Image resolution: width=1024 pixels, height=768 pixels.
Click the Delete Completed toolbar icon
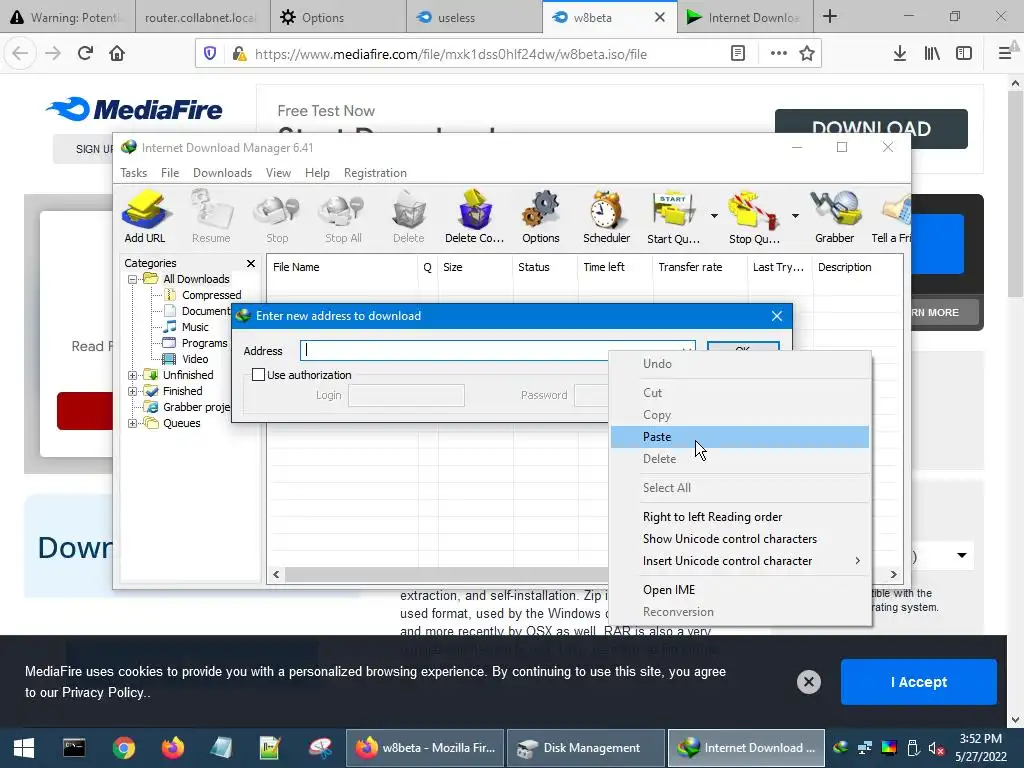coord(475,217)
